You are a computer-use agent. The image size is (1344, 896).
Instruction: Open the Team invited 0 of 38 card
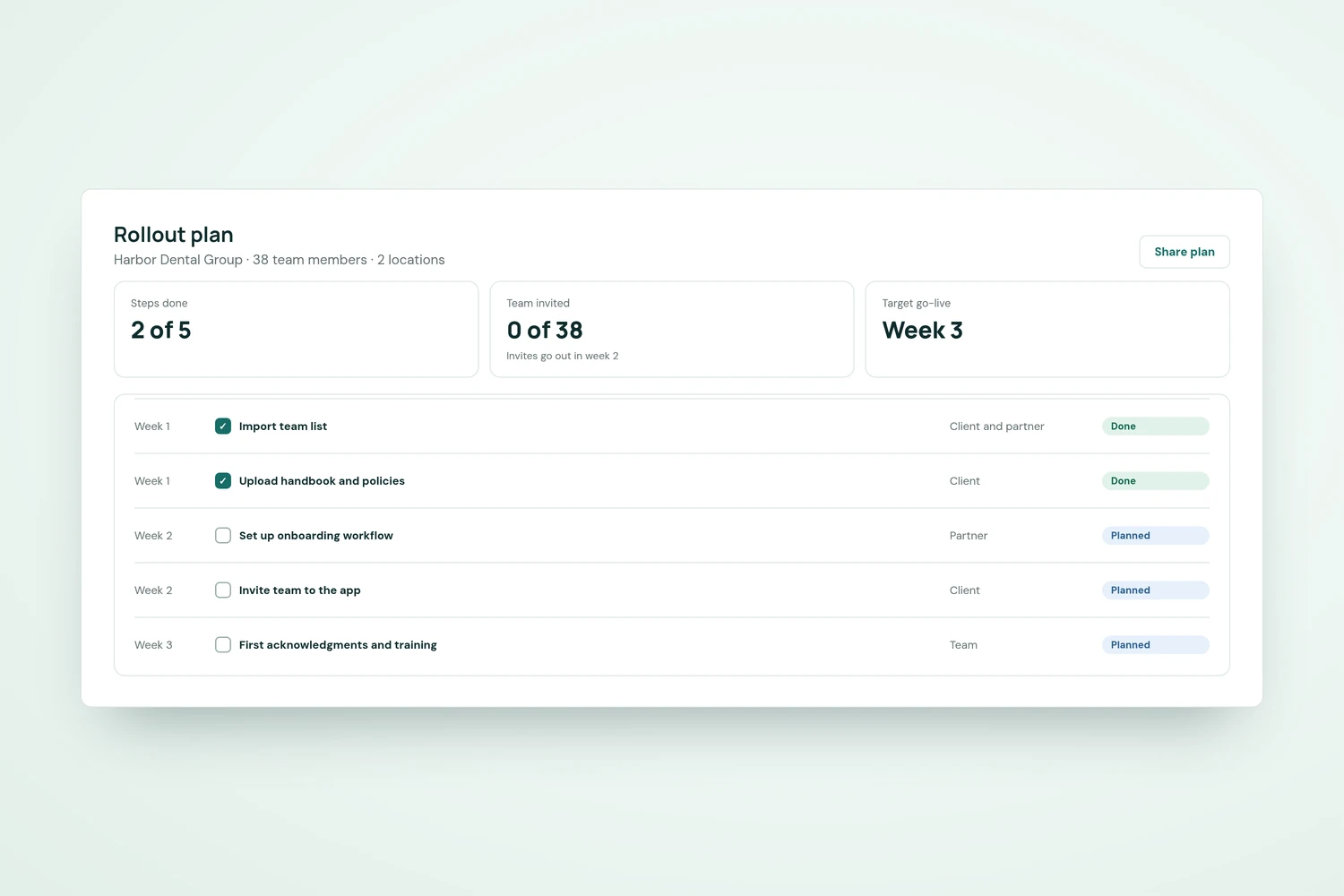click(672, 330)
